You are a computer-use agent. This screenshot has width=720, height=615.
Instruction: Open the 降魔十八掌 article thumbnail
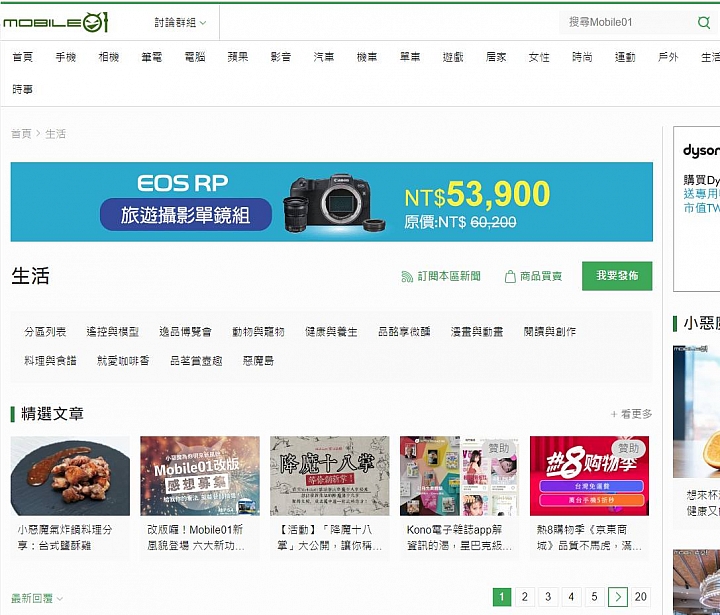[330, 476]
